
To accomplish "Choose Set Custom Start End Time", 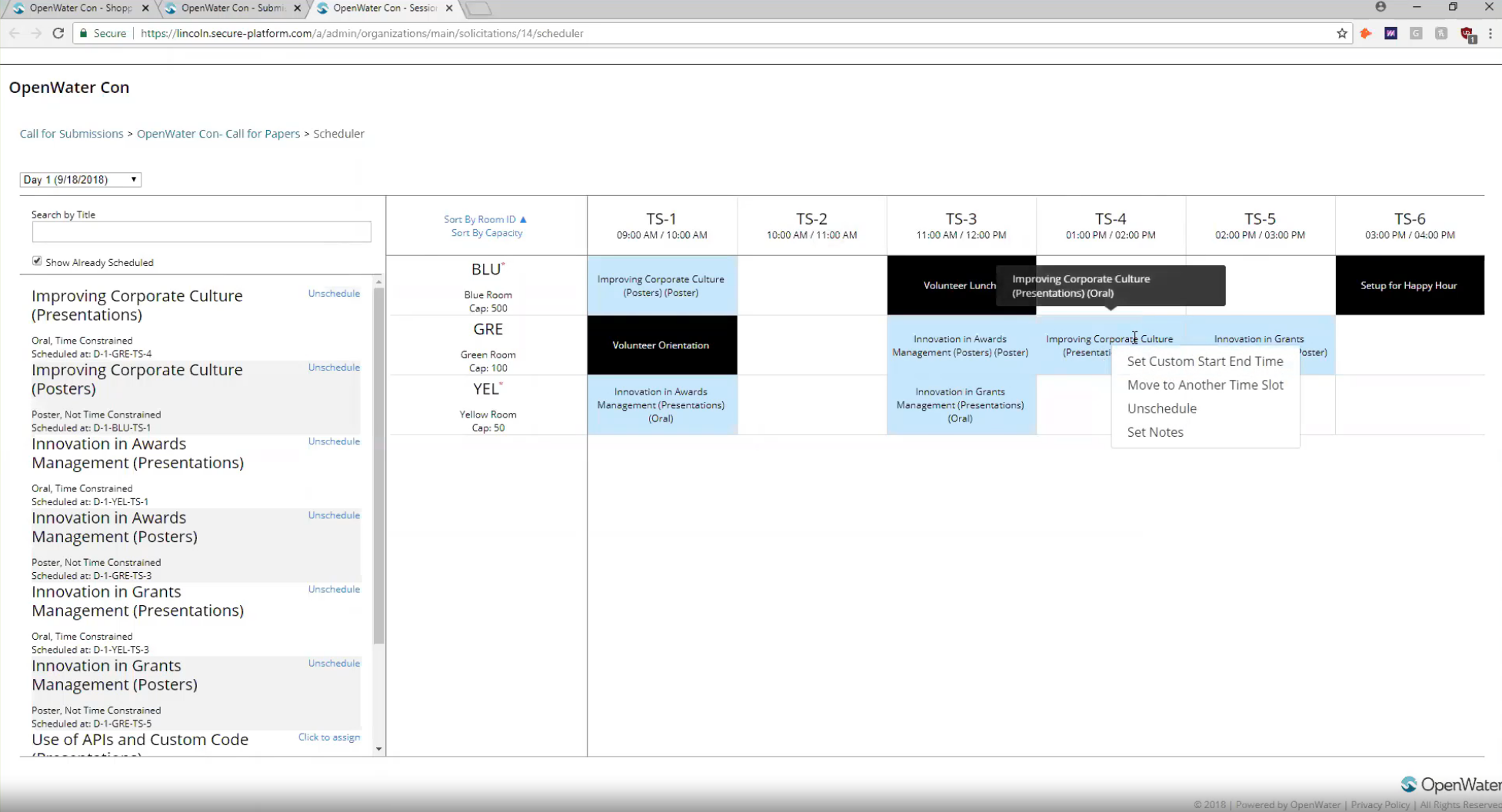I will coord(1205,361).
